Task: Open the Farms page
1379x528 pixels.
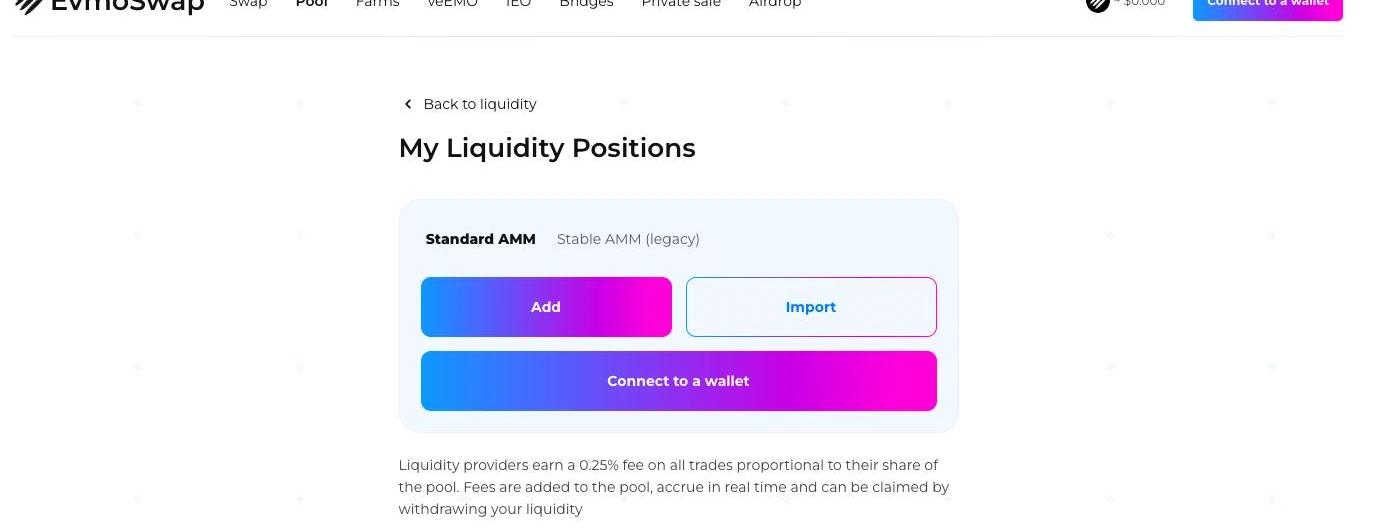Action: tap(377, 4)
